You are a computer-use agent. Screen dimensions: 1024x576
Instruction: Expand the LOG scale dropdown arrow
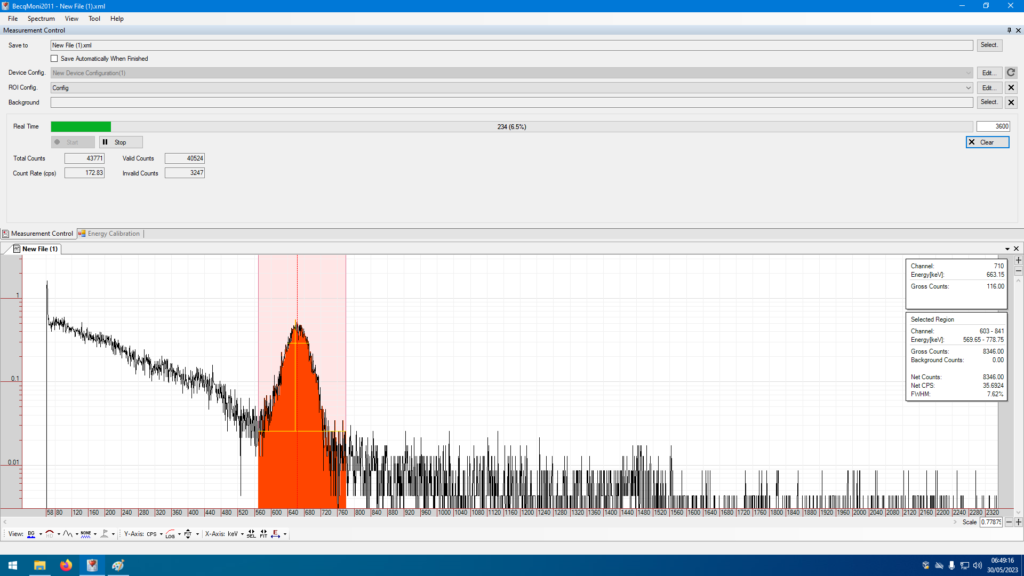pyautogui.click(x=179, y=534)
